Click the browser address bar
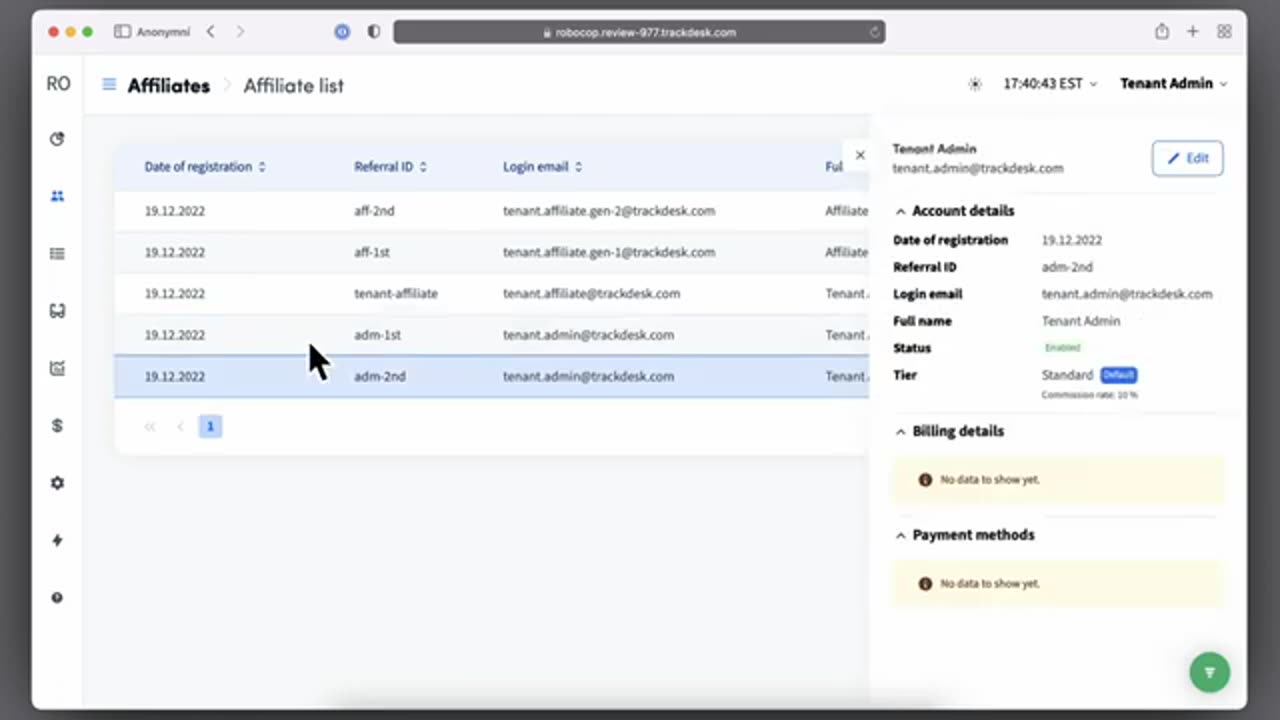Image resolution: width=1280 pixels, height=720 pixels. (639, 32)
